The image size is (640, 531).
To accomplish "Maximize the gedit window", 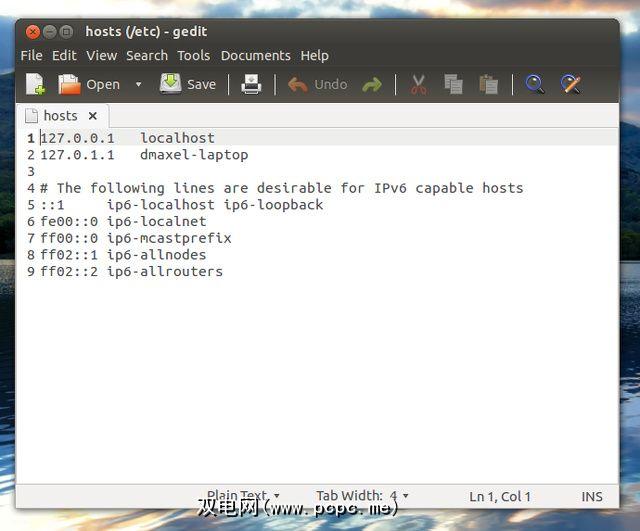I will [x=66, y=32].
